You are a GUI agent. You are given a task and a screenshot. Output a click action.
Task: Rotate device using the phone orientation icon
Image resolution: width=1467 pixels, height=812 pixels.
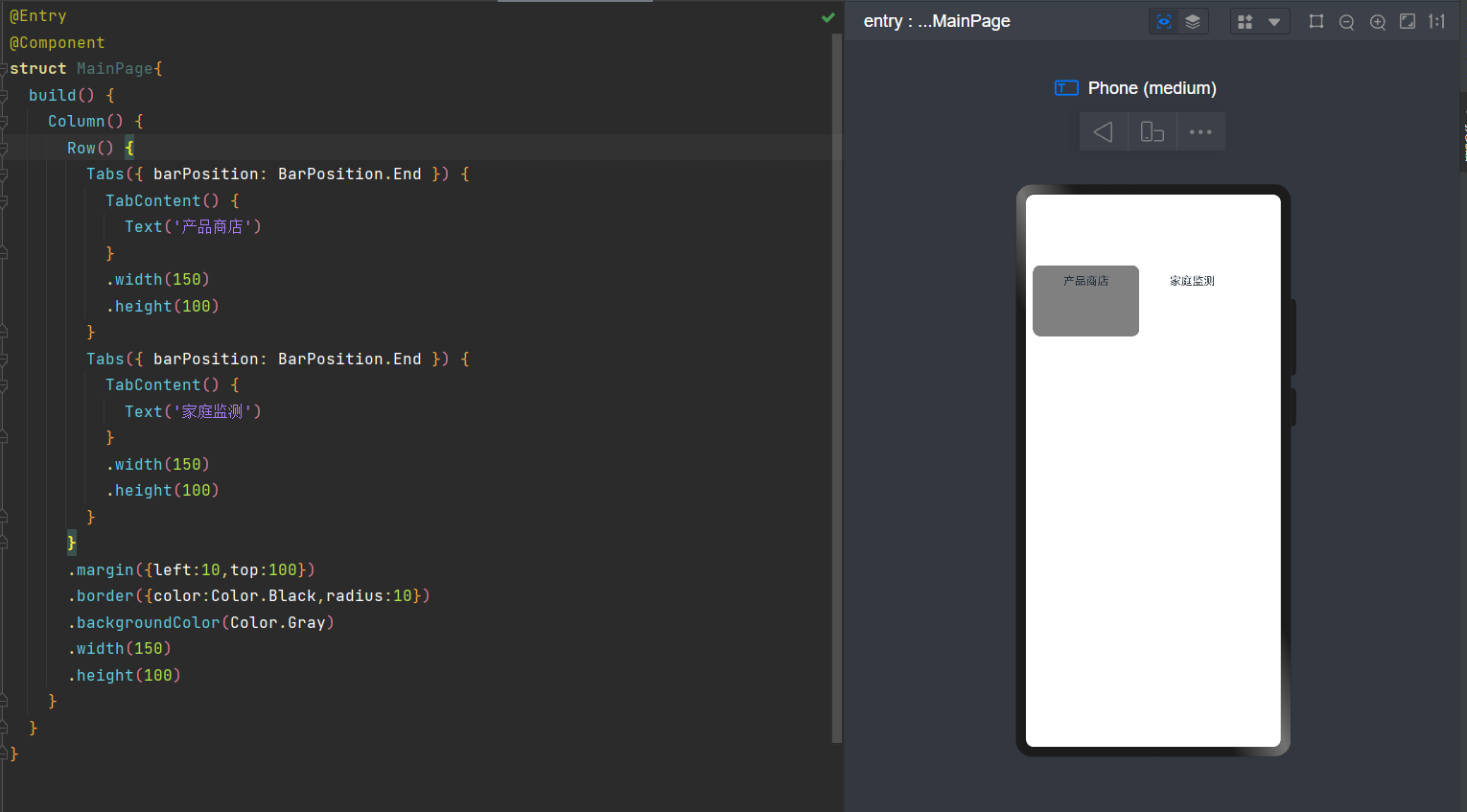click(x=1153, y=132)
